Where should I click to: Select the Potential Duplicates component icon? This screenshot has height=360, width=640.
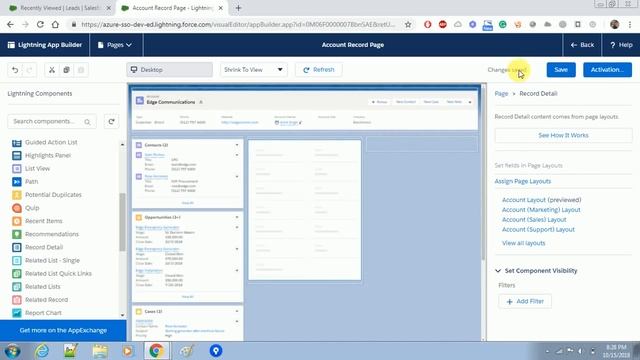click(17, 195)
